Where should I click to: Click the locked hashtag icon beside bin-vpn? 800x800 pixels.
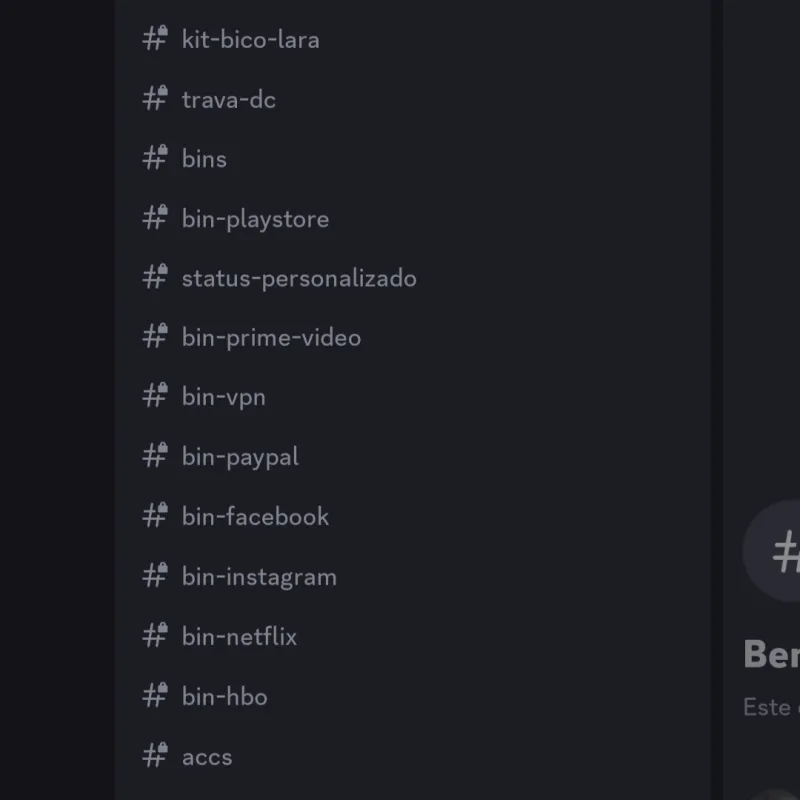click(x=153, y=396)
